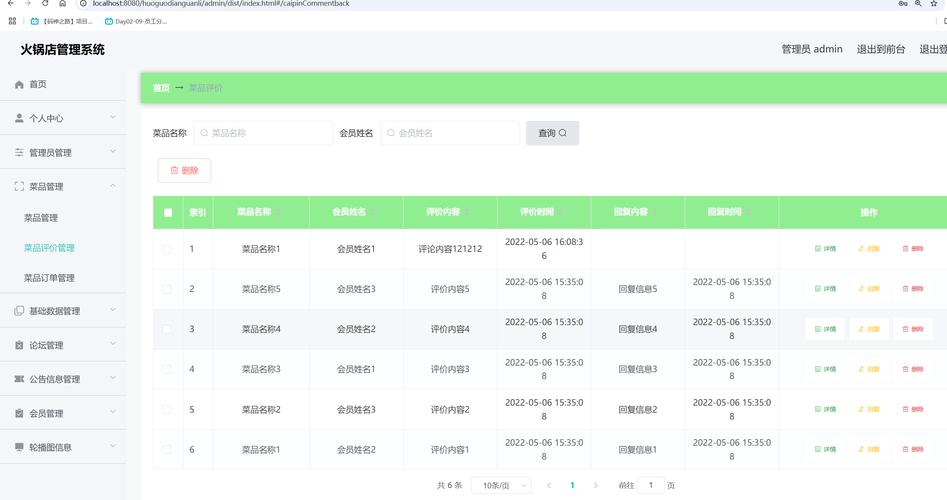
Task: Check the checkbox for row index 1
Action: 167,249
